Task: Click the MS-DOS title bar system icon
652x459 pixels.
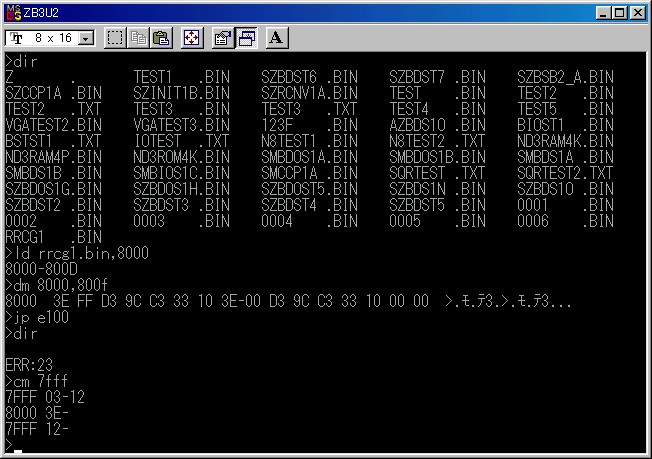Action: point(13,13)
